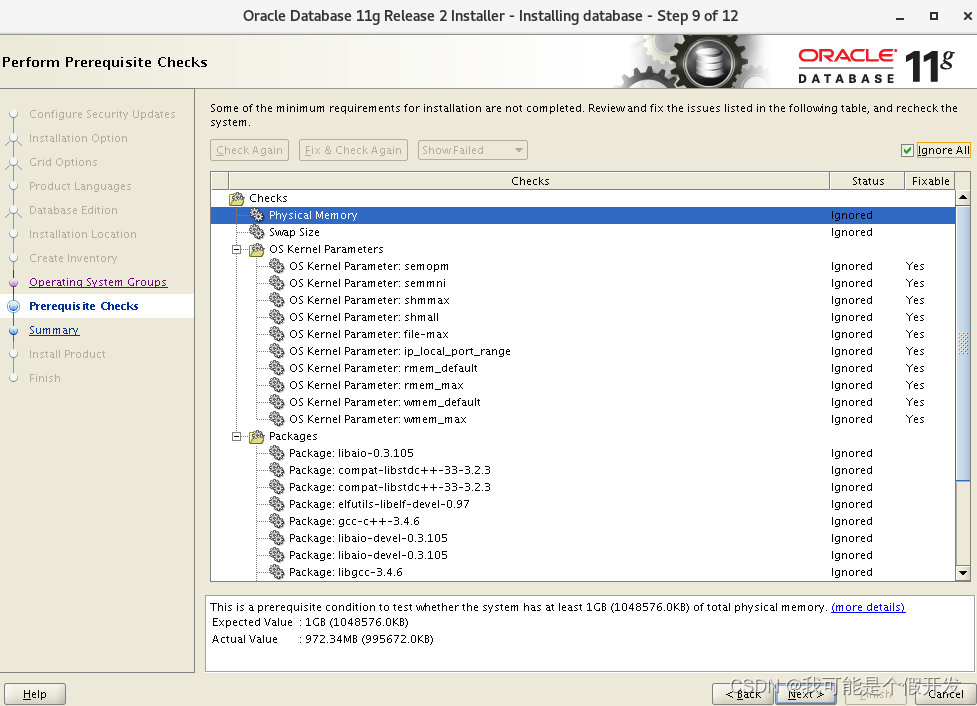This screenshot has height=706, width=977.
Task: Open the more details link
Action: [x=868, y=607]
